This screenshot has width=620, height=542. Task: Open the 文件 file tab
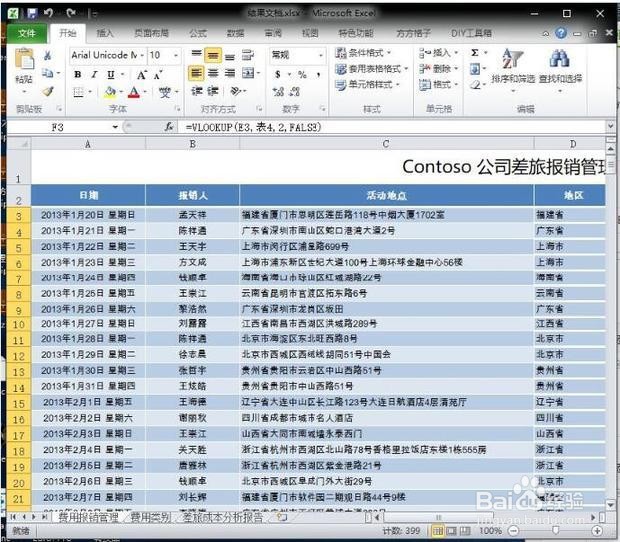26,33
